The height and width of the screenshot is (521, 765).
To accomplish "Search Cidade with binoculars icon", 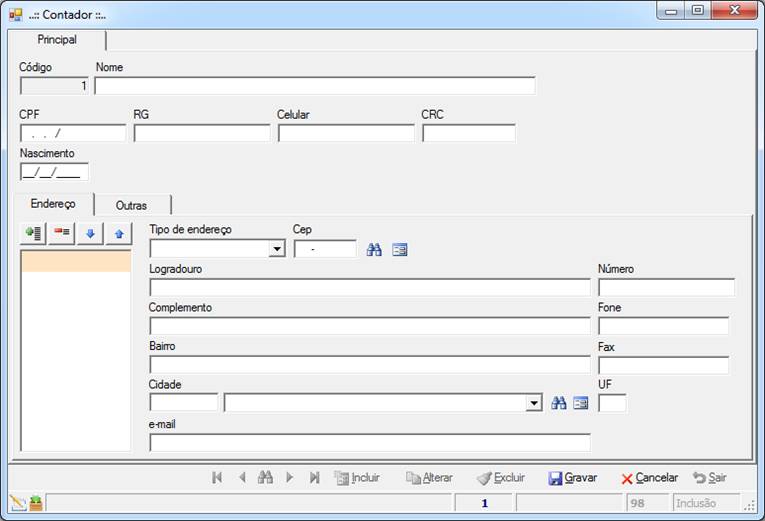I will [559, 403].
